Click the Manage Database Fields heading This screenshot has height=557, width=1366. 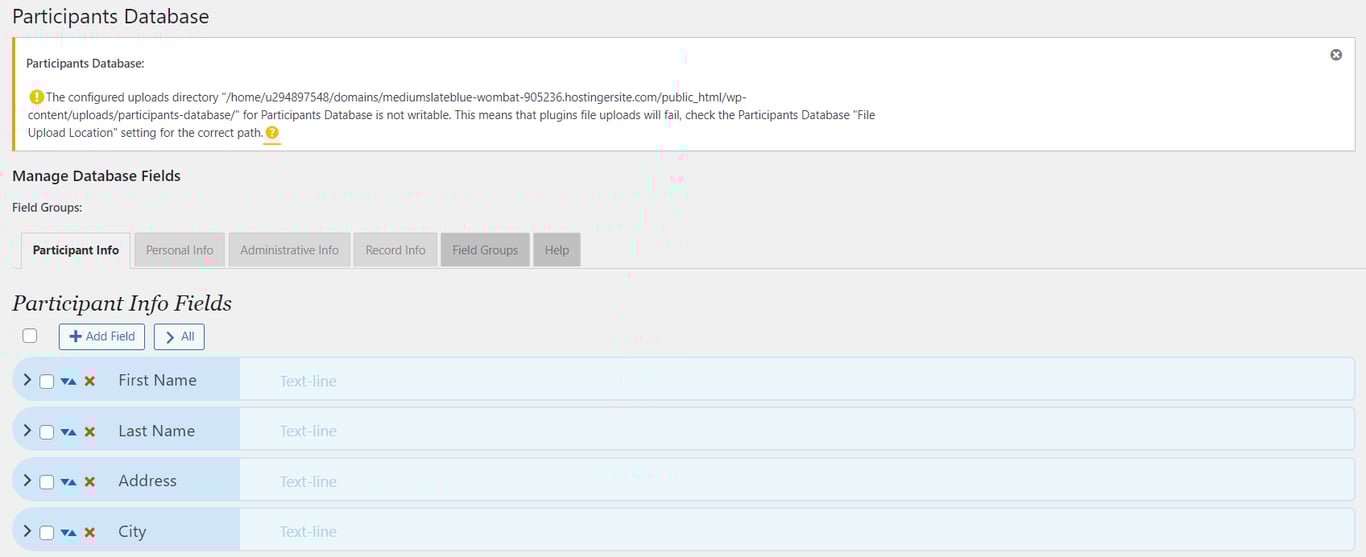pos(96,176)
